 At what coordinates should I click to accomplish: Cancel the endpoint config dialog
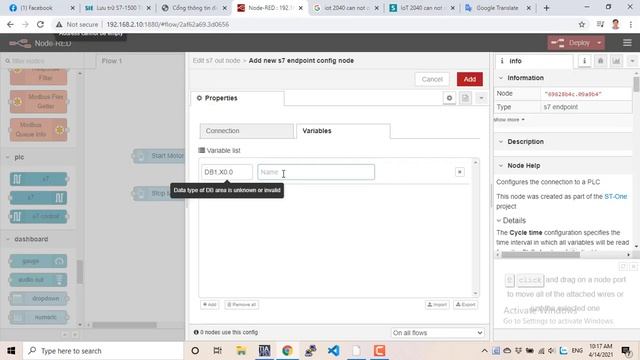tap(432, 79)
